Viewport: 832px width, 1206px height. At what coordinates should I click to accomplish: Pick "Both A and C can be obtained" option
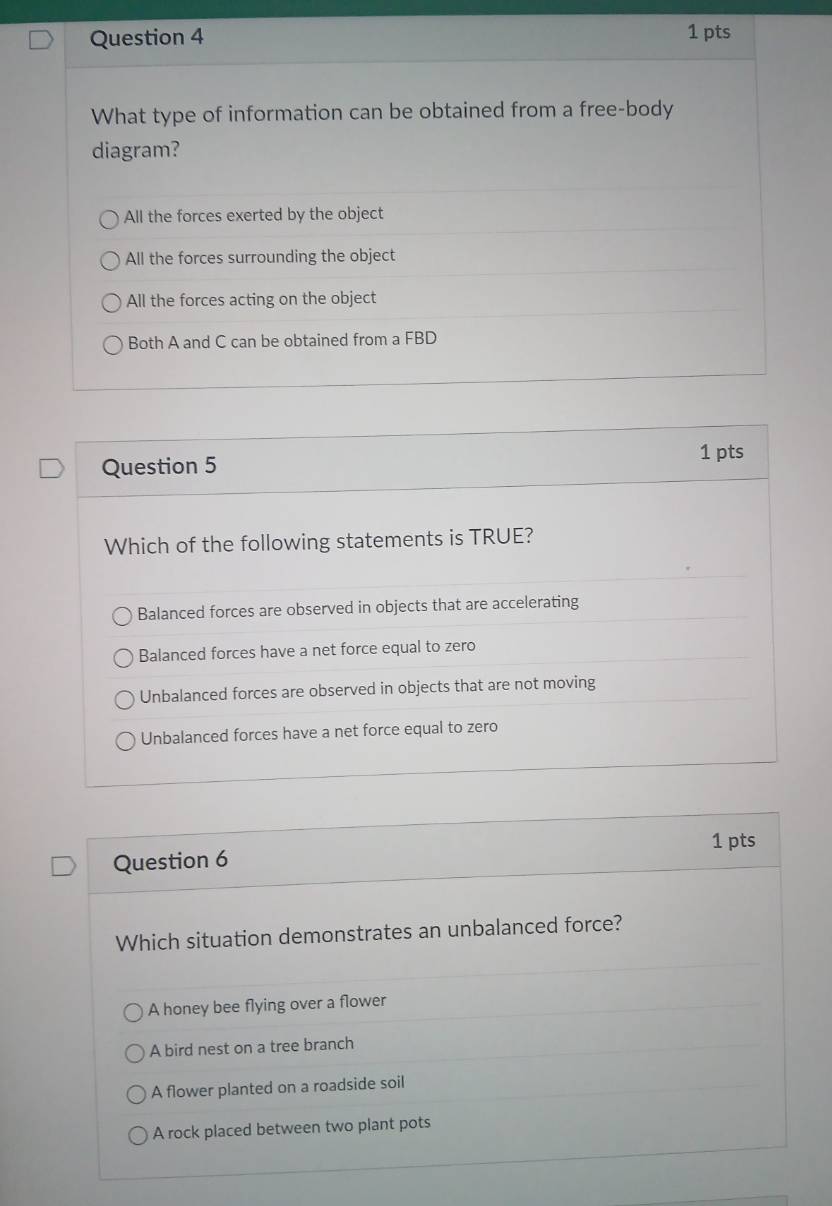pyautogui.click(x=115, y=345)
